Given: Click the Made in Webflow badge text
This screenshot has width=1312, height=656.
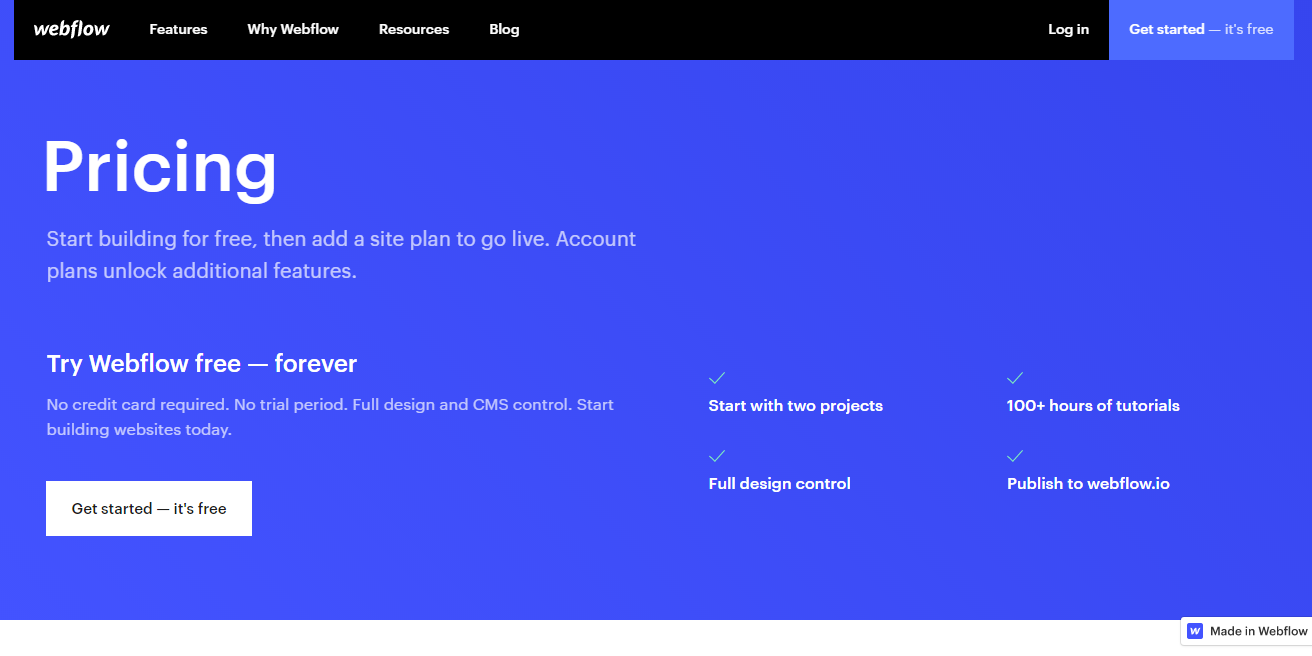Looking at the screenshot, I should click(1259, 631).
